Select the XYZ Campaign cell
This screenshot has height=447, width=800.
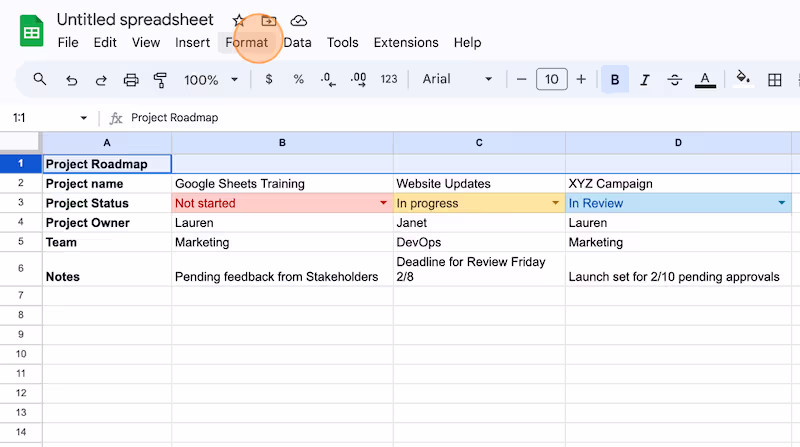tap(678, 184)
